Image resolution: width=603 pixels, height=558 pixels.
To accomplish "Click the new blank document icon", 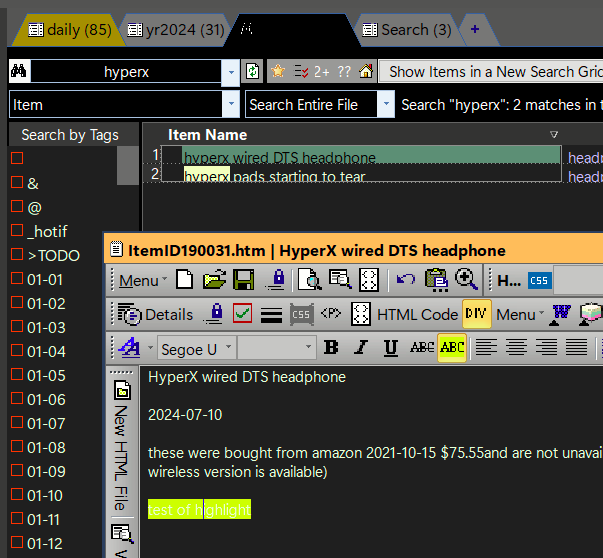I will [x=185, y=280].
